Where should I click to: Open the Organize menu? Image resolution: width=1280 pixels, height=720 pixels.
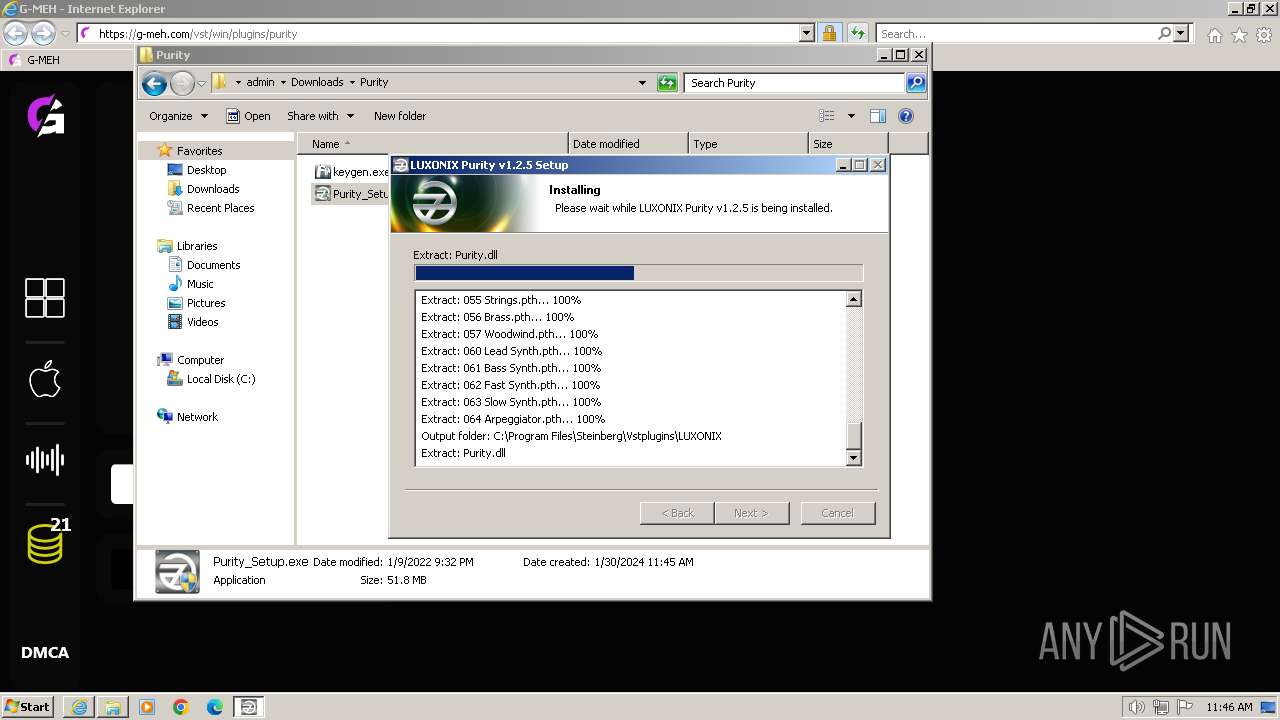pyautogui.click(x=178, y=116)
